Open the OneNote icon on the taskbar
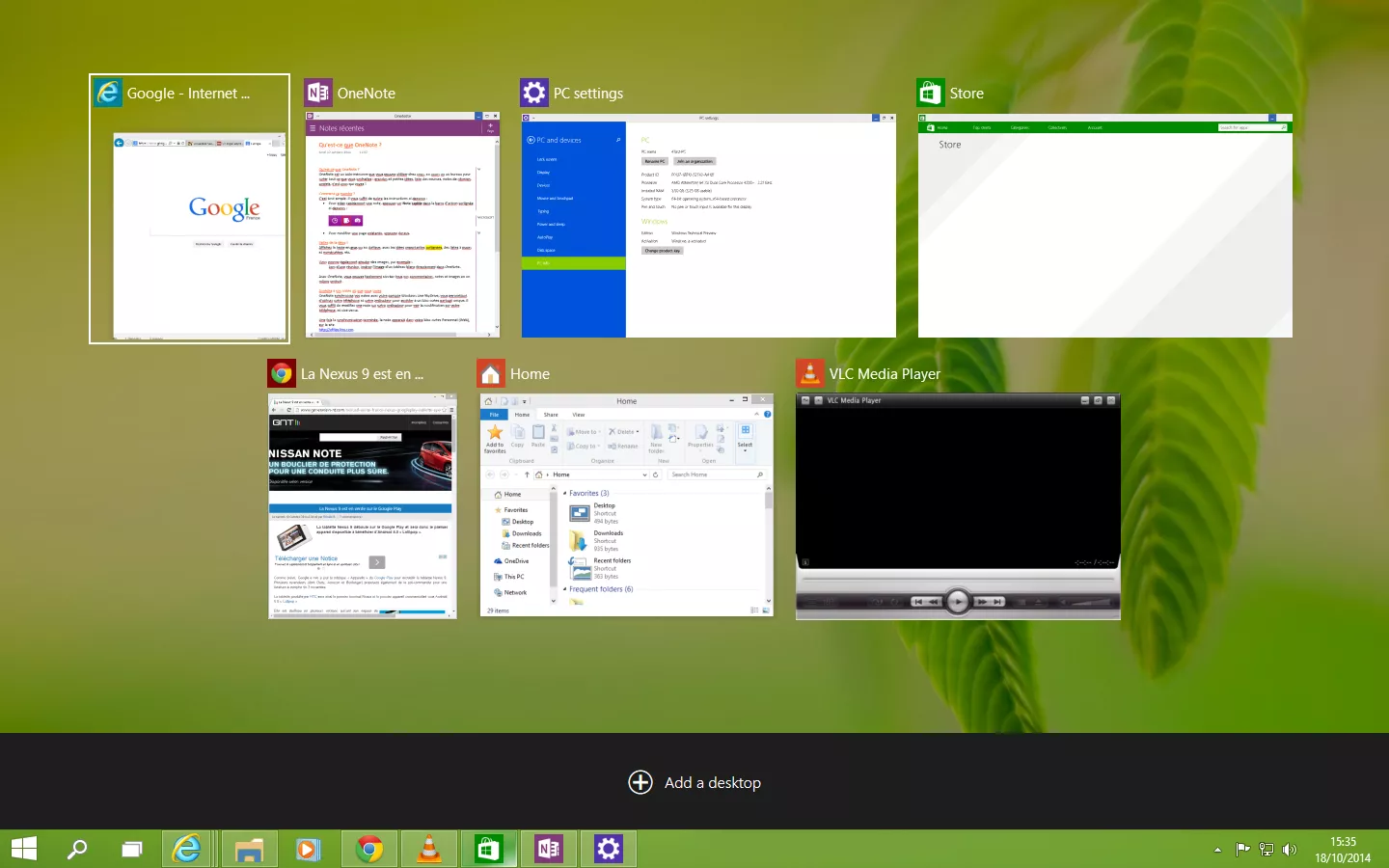The height and width of the screenshot is (868, 1389). 548,849
